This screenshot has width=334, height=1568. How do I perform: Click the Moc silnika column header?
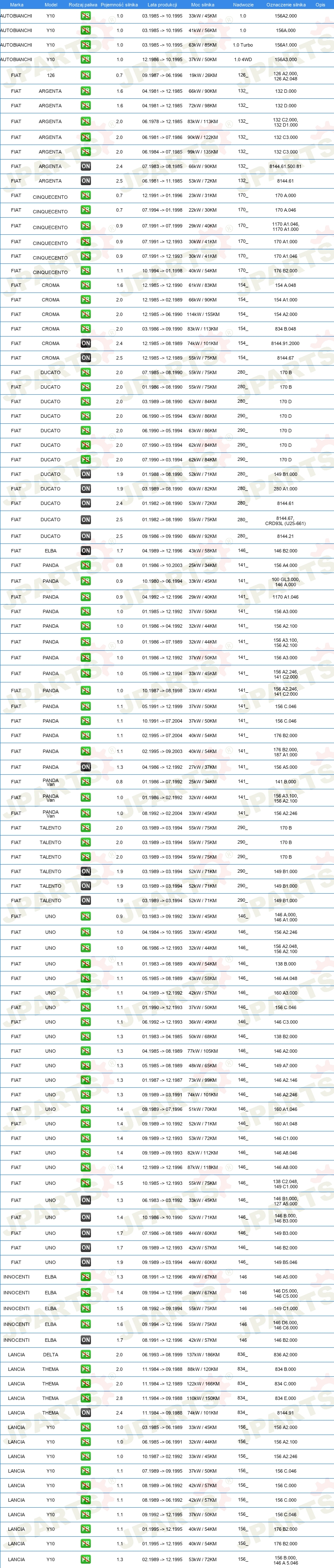202,4
